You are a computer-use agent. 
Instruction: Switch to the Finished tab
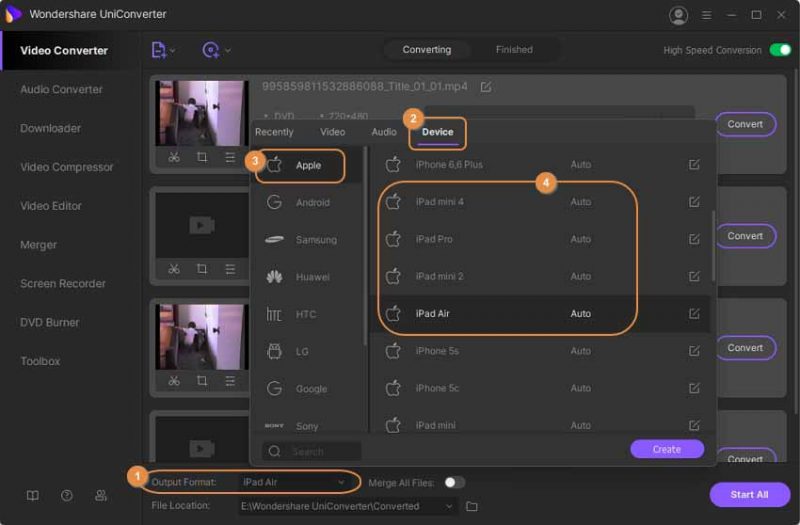click(x=514, y=49)
